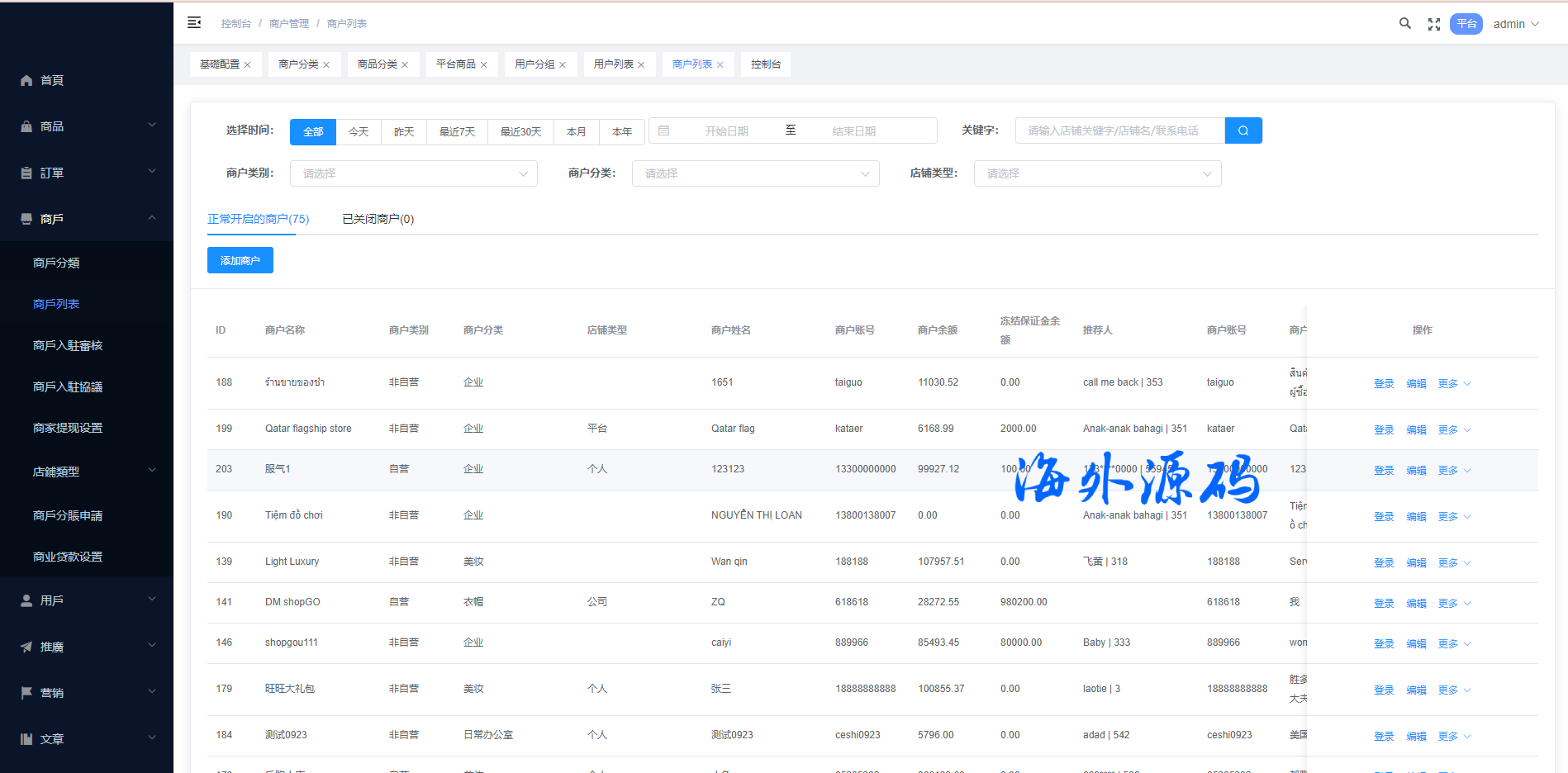The height and width of the screenshot is (773, 1568).
Task: Switch to 已关闭商户(0) tab
Action: [378, 219]
